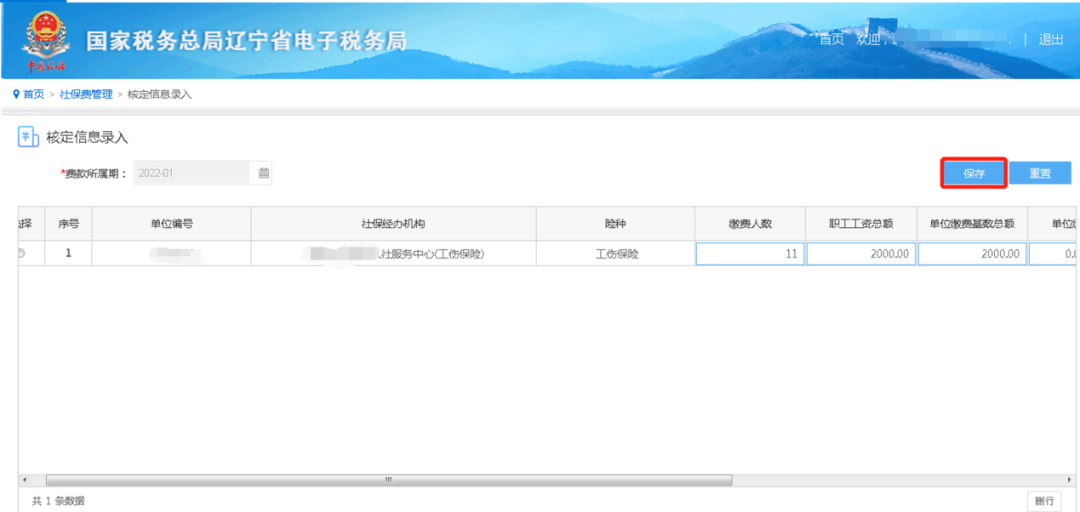Viewport: 1080px width, 512px height.
Task: Click the 单位缴费基数总额 input cell
Action: 972,254
